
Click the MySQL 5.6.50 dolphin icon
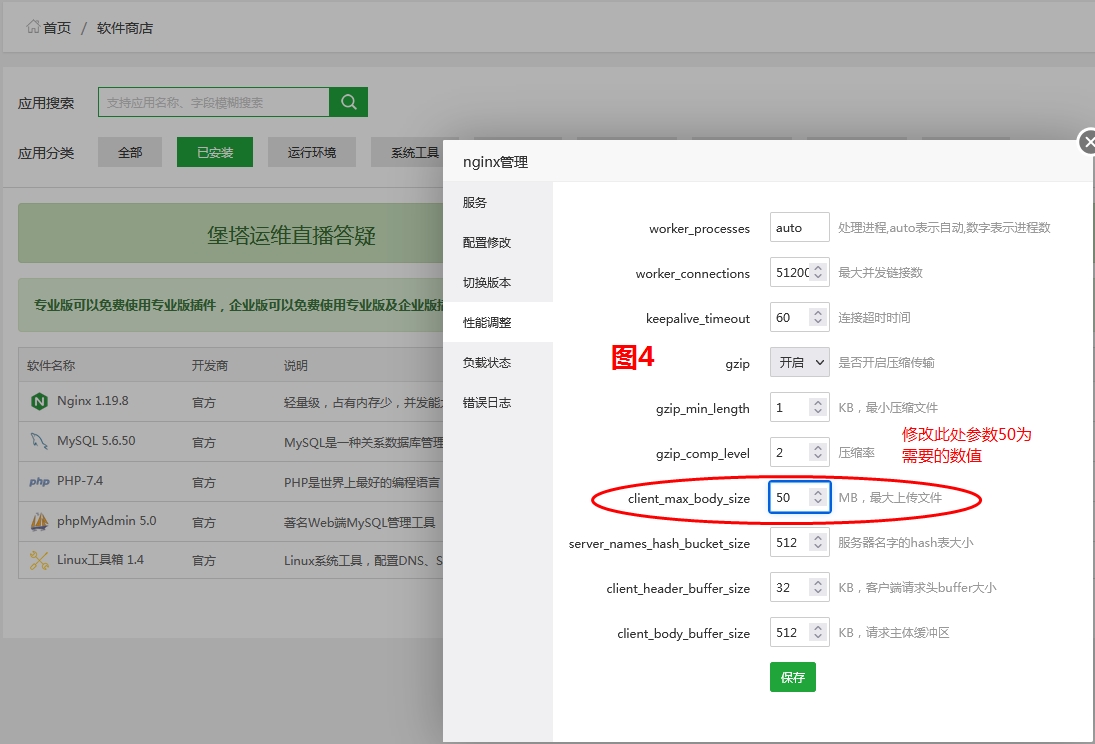39,441
